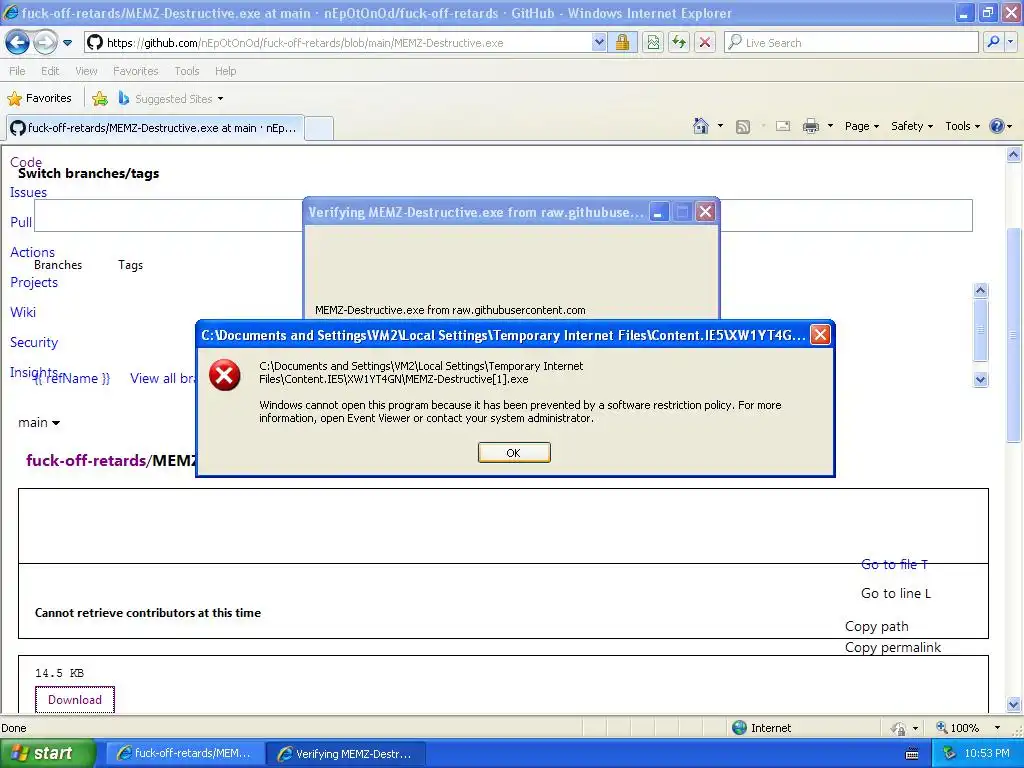Click the search magnifier button
The width and height of the screenshot is (1024, 768).
tap(993, 42)
